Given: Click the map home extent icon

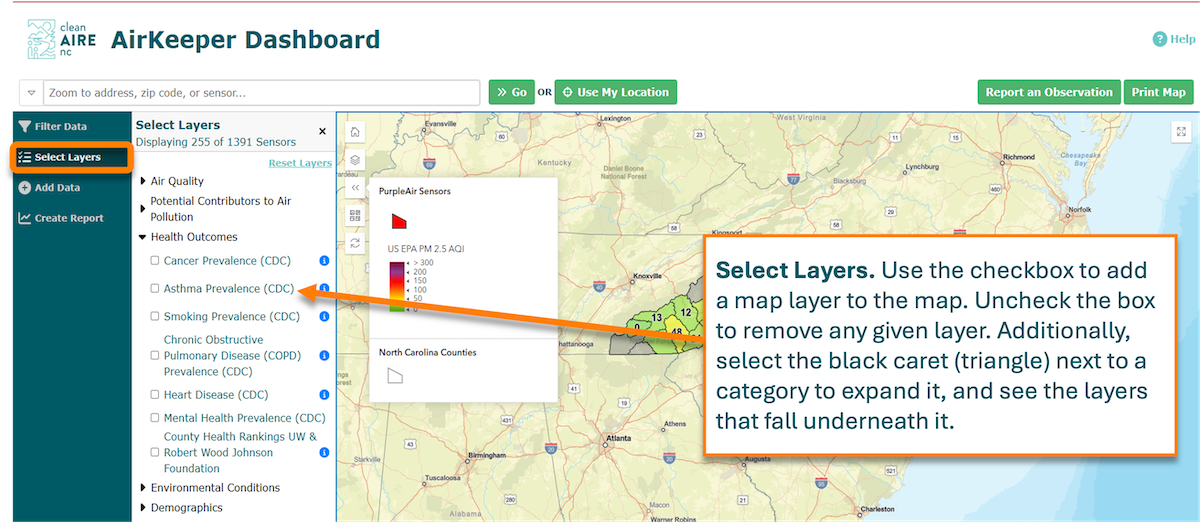Looking at the screenshot, I should point(355,132).
